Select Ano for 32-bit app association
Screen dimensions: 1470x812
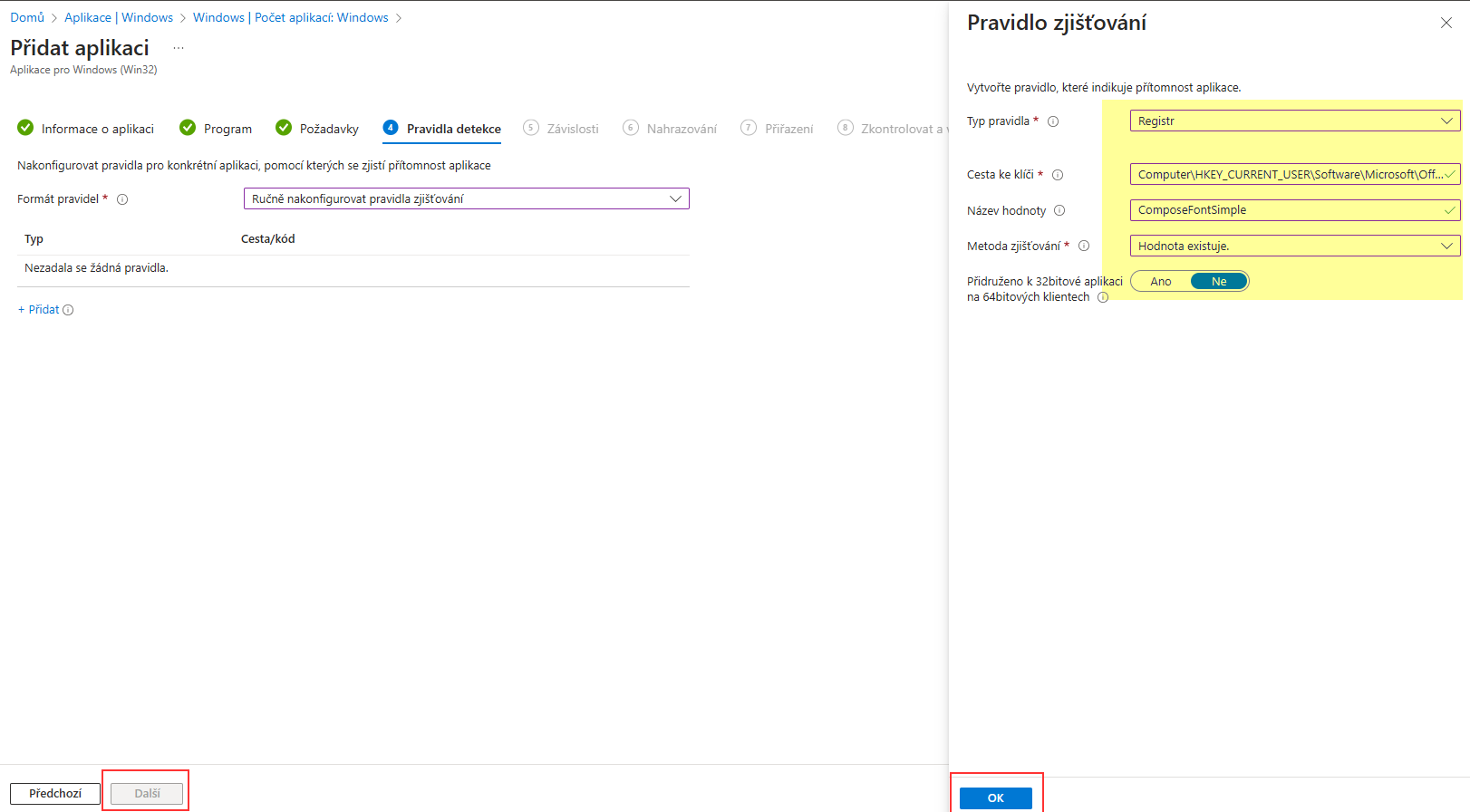(1161, 282)
